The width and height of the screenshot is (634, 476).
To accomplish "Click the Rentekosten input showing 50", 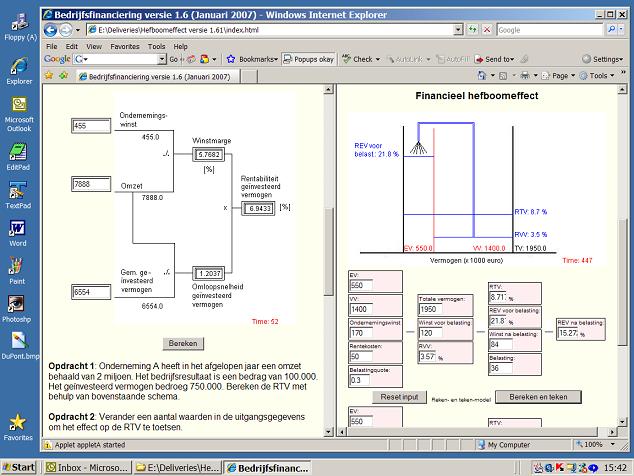I will (x=361, y=357).
